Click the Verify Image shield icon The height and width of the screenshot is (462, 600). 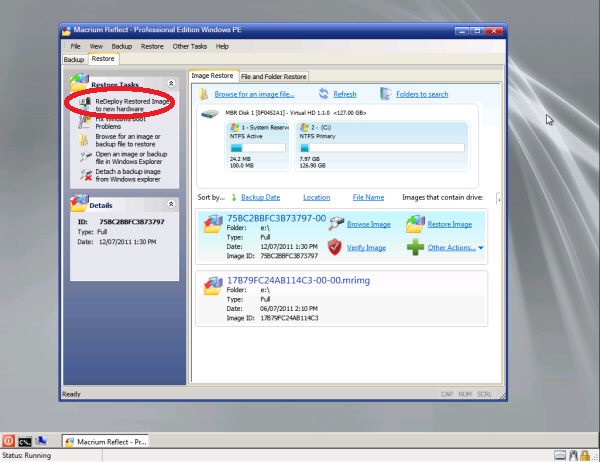[335, 247]
